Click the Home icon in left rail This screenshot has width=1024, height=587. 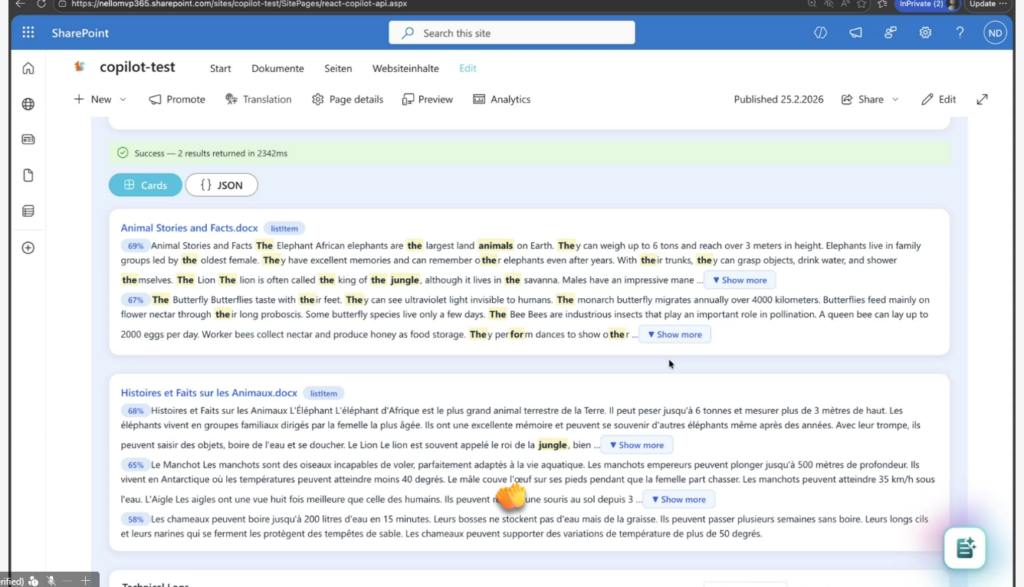[28, 69]
